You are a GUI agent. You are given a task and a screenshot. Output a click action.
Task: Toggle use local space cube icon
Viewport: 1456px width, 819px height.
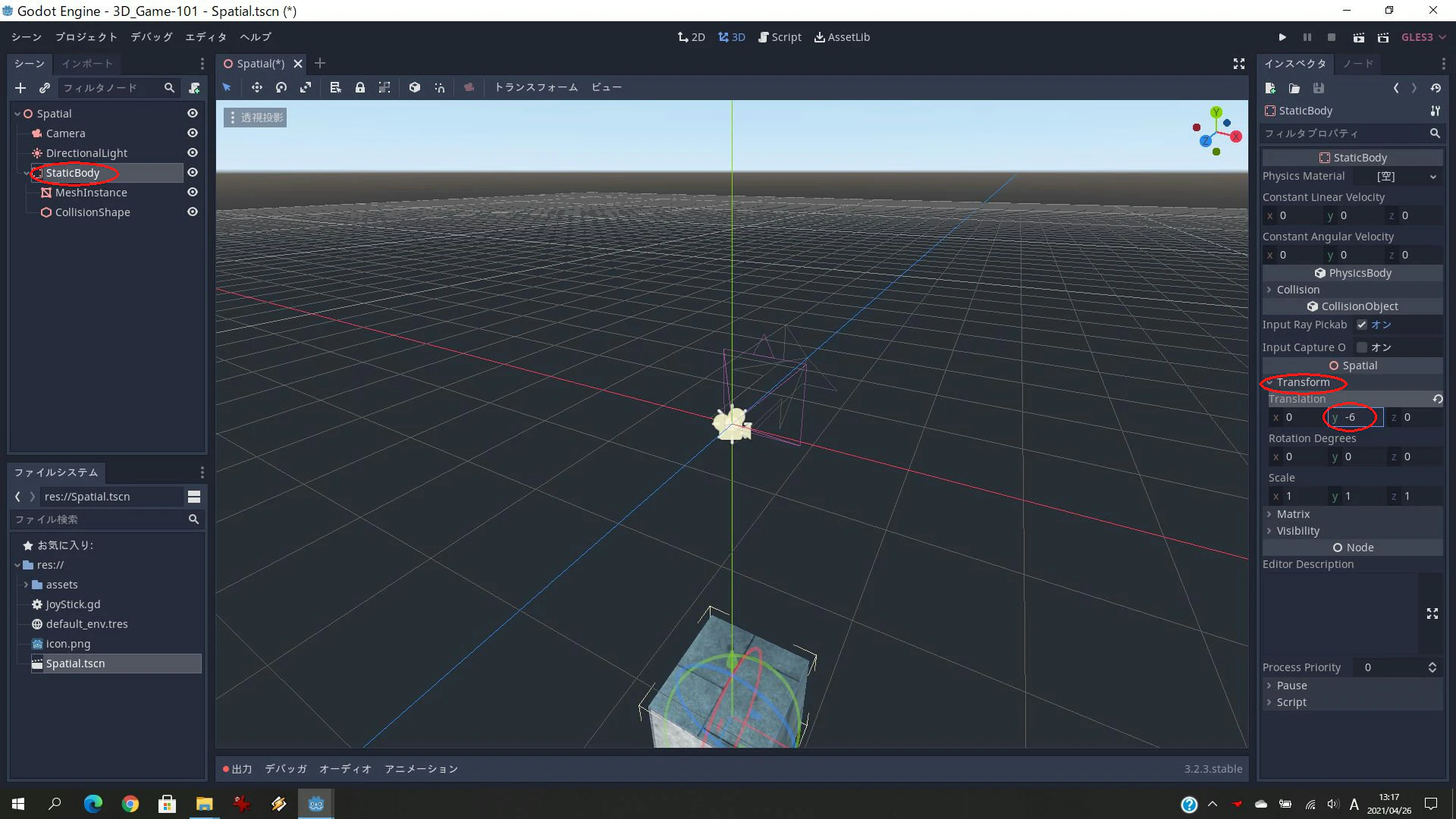click(x=415, y=87)
